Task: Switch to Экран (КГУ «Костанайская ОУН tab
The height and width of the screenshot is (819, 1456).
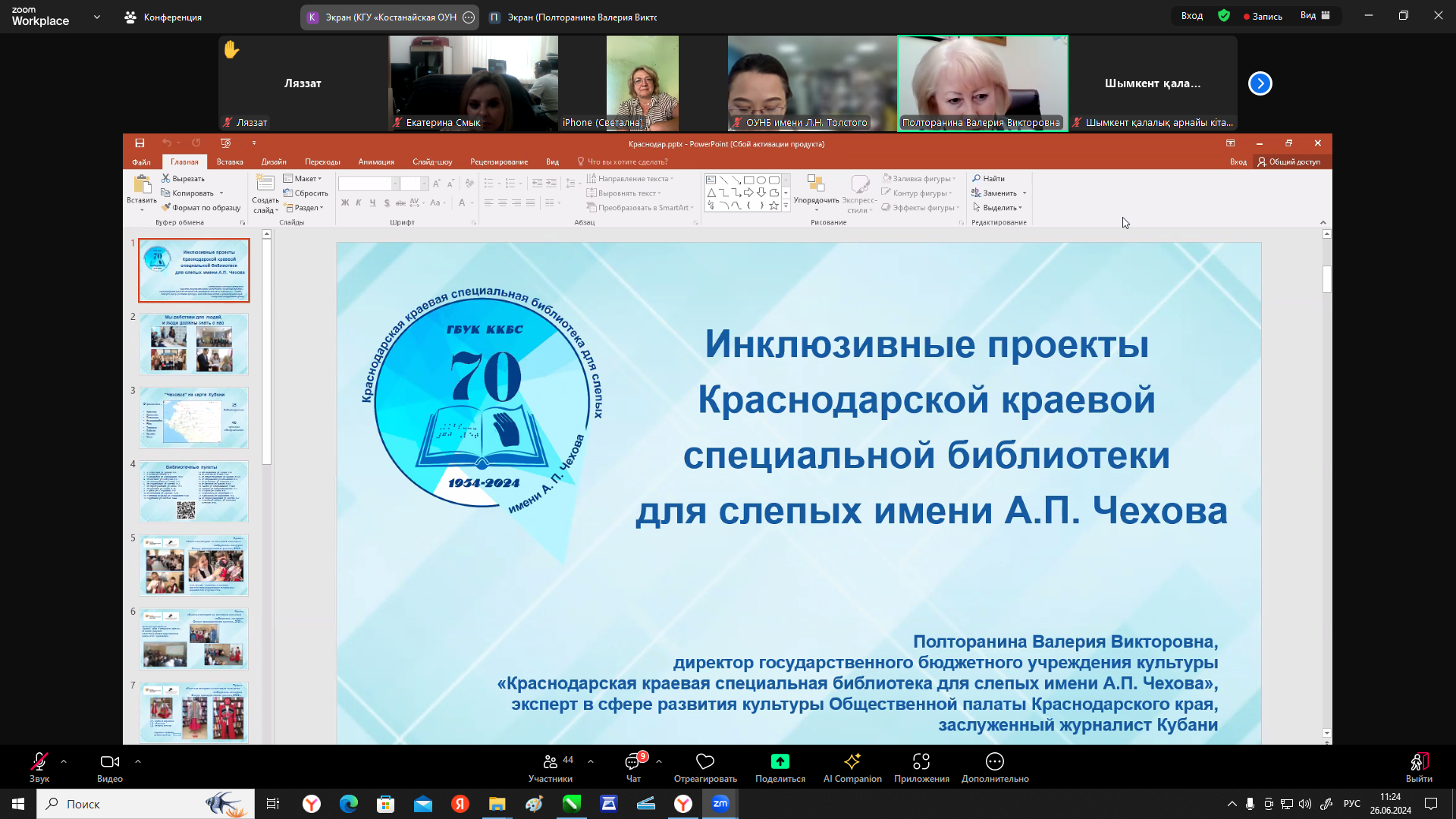Action: [390, 17]
